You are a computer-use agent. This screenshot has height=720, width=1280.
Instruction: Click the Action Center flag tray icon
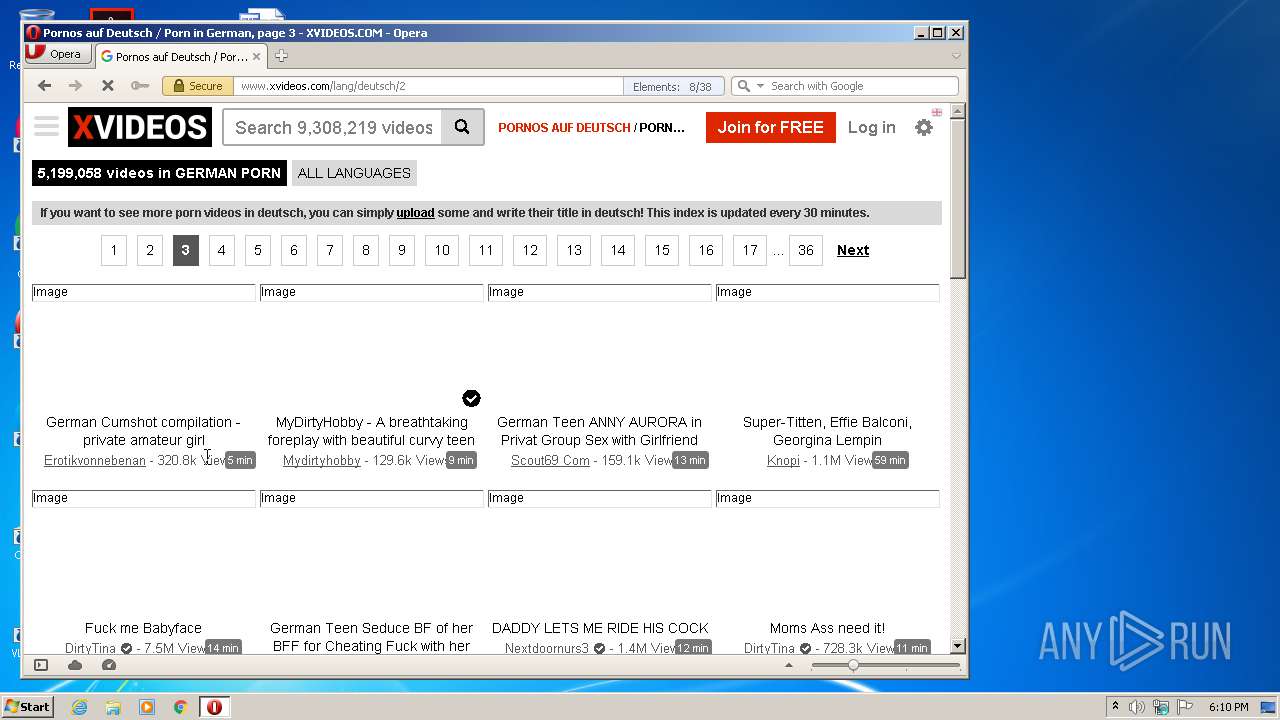[x=1185, y=707]
